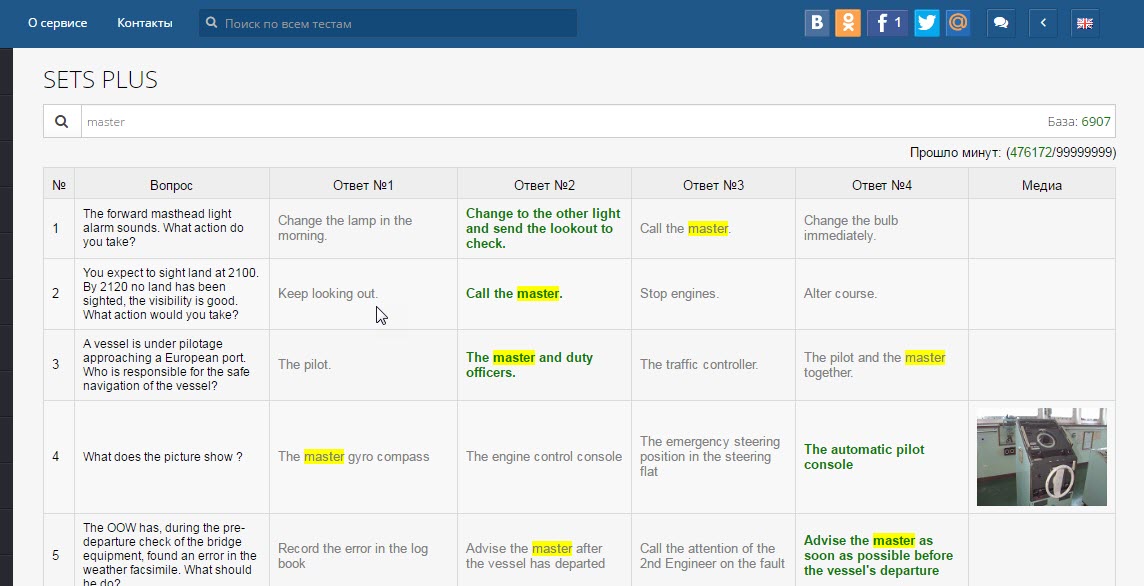Switch language with the UK flag

[1084, 23]
